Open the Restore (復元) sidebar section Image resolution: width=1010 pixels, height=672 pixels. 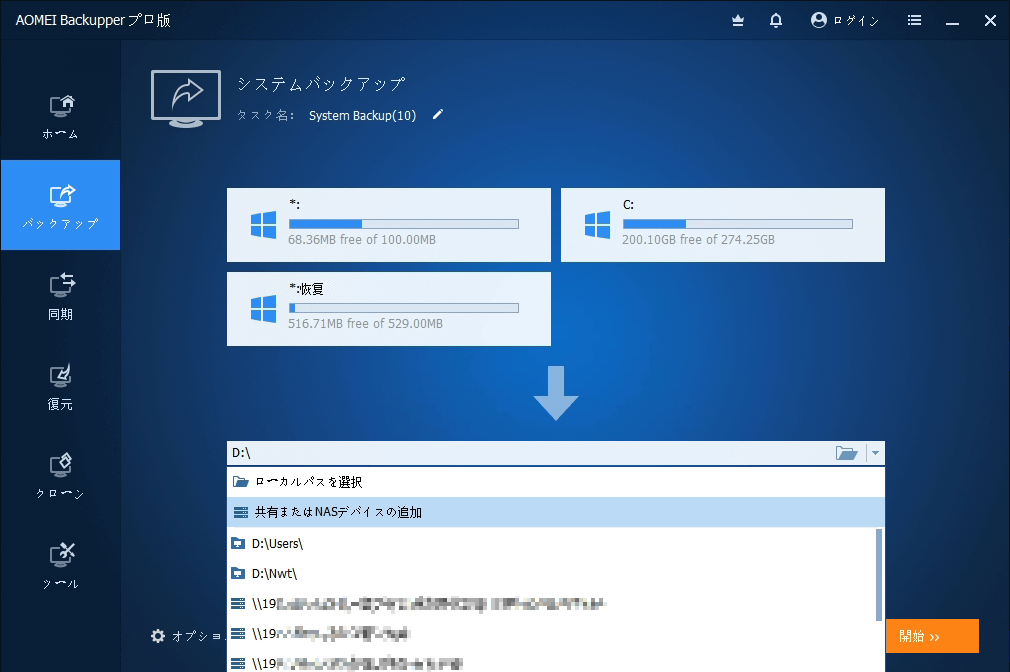61,386
